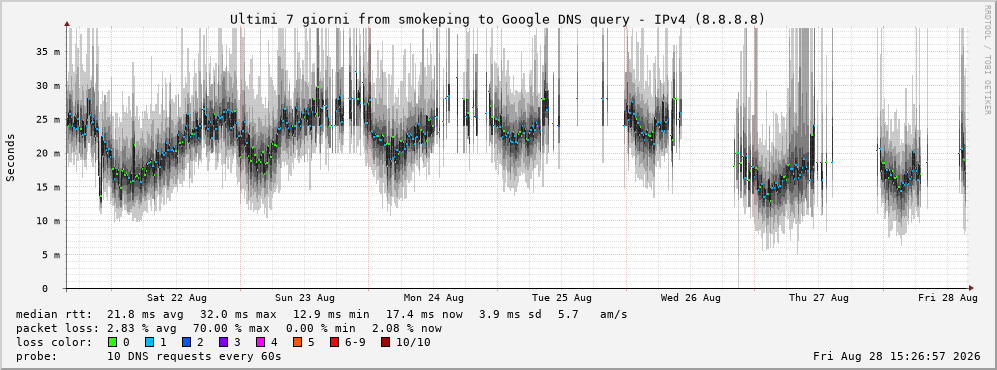The width and height of the screenshot is (997, 370).
Task: Click the 'Sun 23 Aug' date label
Action: tap(305, 298)
